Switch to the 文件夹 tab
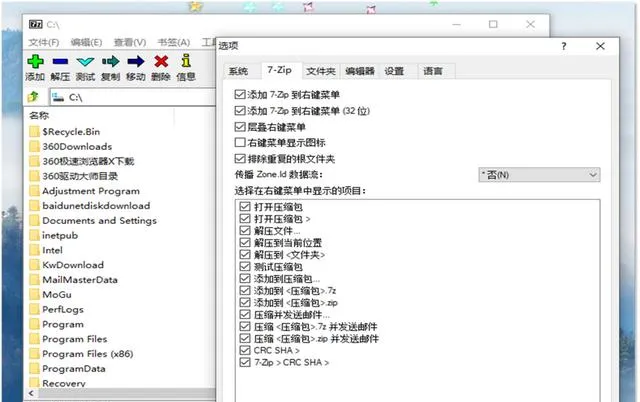Viewport: 640px width, 402px height. point(321,71)
